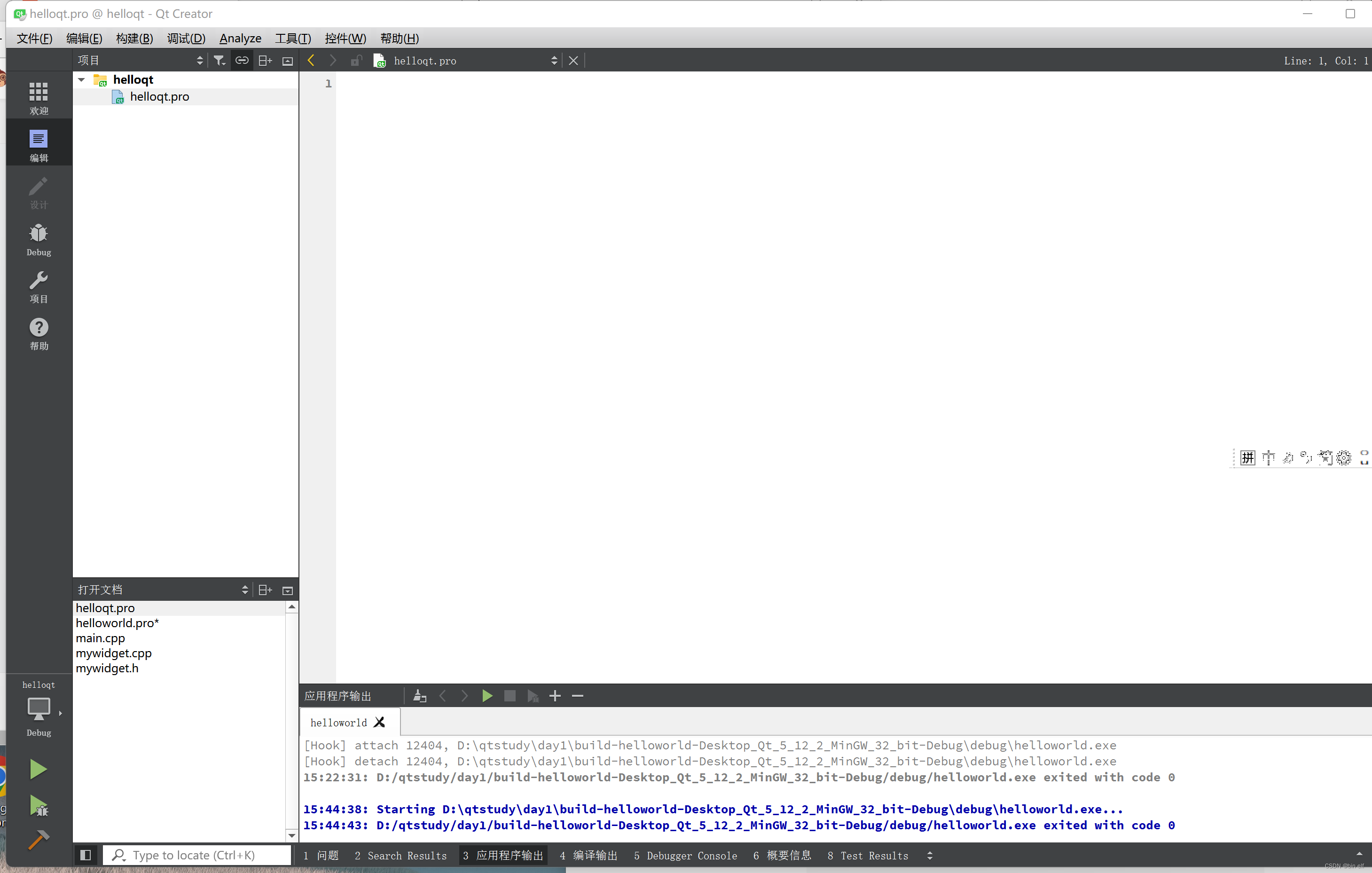Focus the Type to locate field
The image size is (1372, 873).
click(x=197, y=855)
